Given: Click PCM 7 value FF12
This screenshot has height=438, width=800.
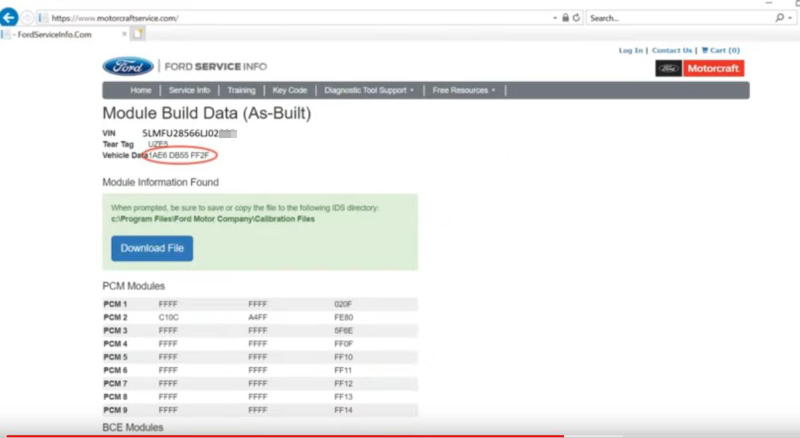Looking at the screenshot, I should [343, 384].
